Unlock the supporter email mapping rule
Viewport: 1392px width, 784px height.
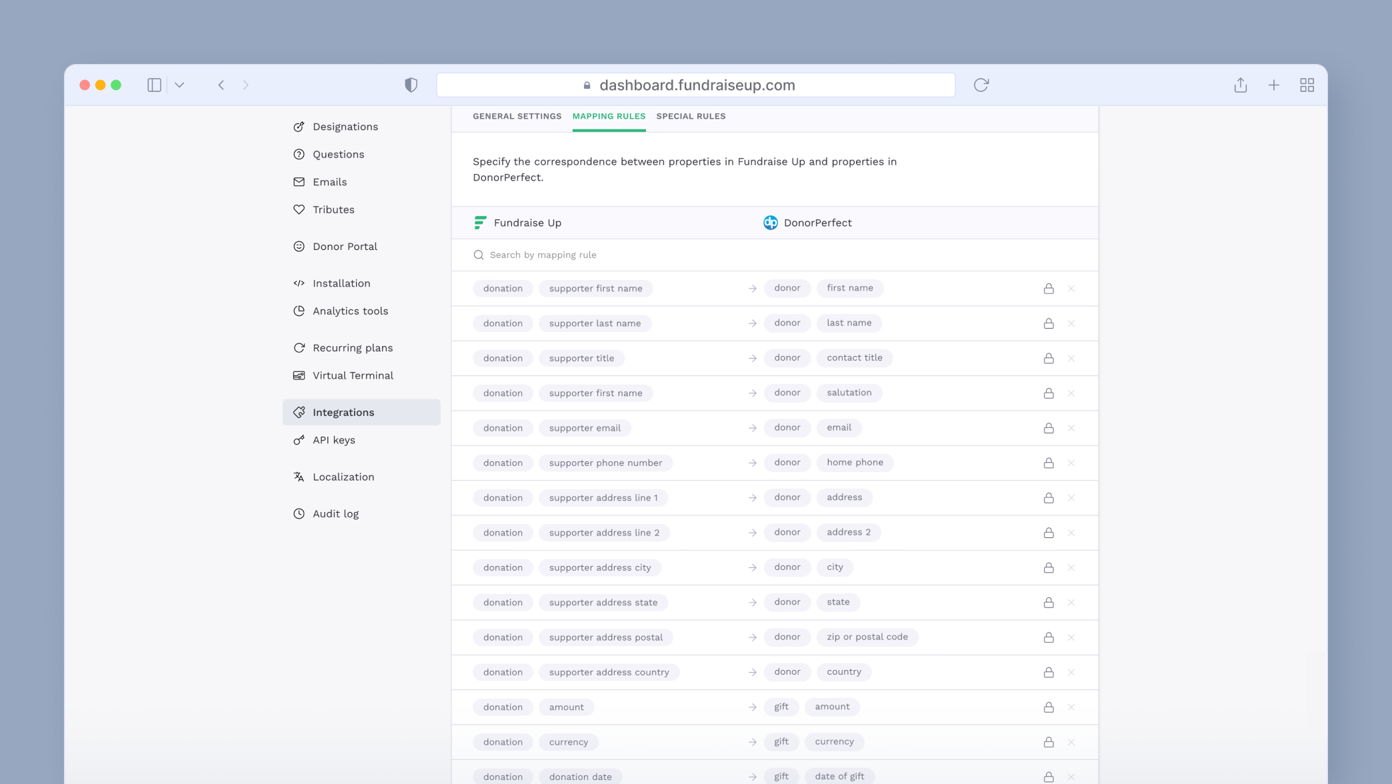click(x=1048, y=427)
